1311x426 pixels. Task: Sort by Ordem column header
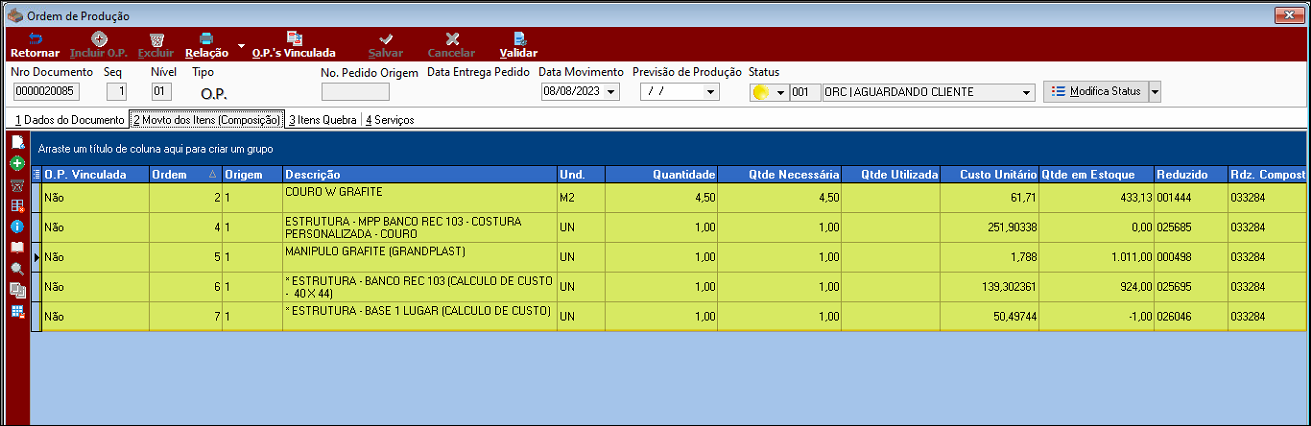point(185,174)
